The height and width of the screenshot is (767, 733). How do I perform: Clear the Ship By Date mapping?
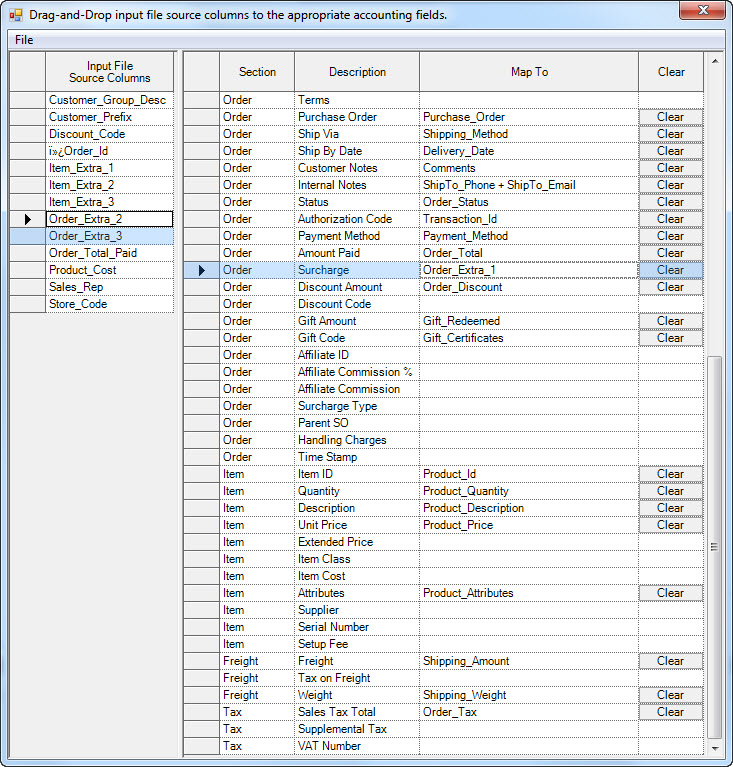click(x=670, y=151)
